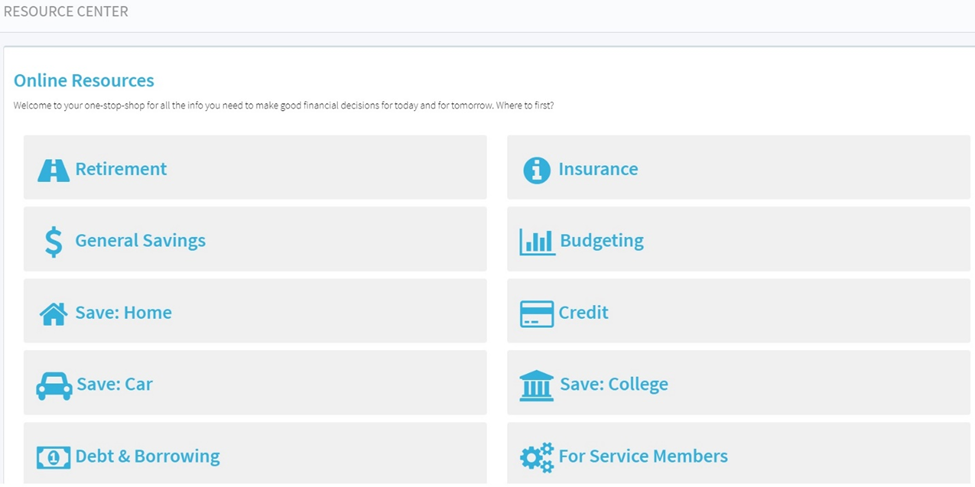Open the Insurance text link
The image size is (975, 487).
coord(598,169)
